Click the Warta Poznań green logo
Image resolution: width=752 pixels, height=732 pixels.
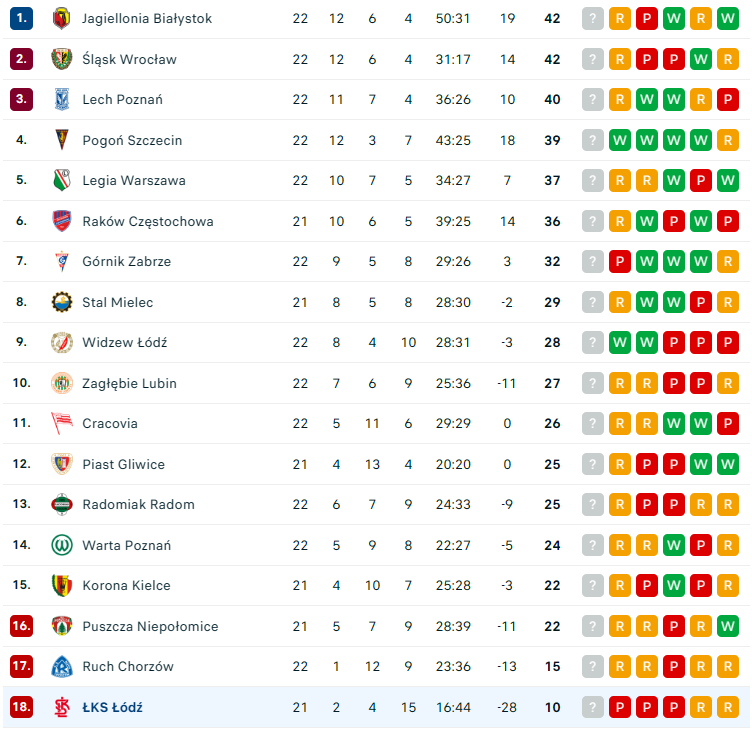click(62, 545)
